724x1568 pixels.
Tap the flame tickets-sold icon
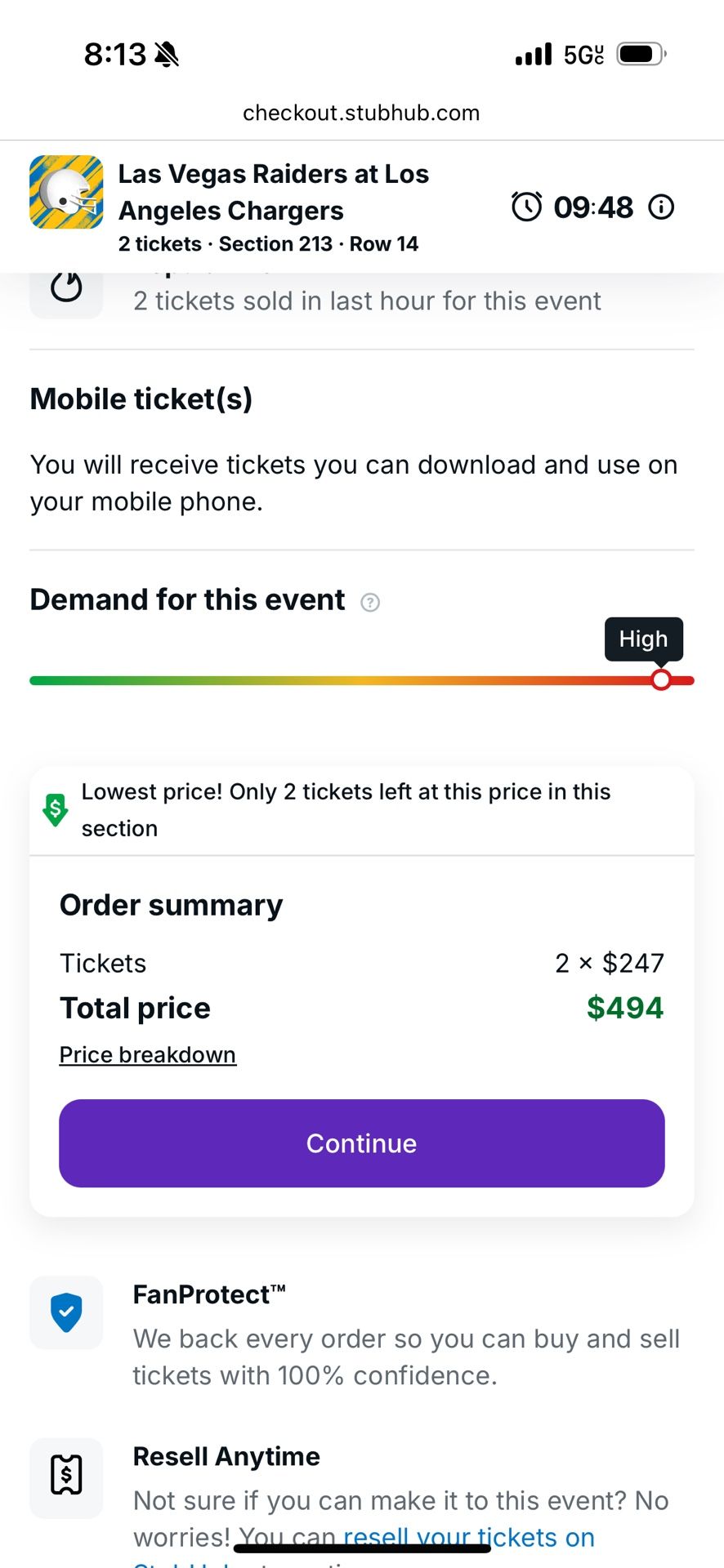pyautogui.click(x=66, y=288)
